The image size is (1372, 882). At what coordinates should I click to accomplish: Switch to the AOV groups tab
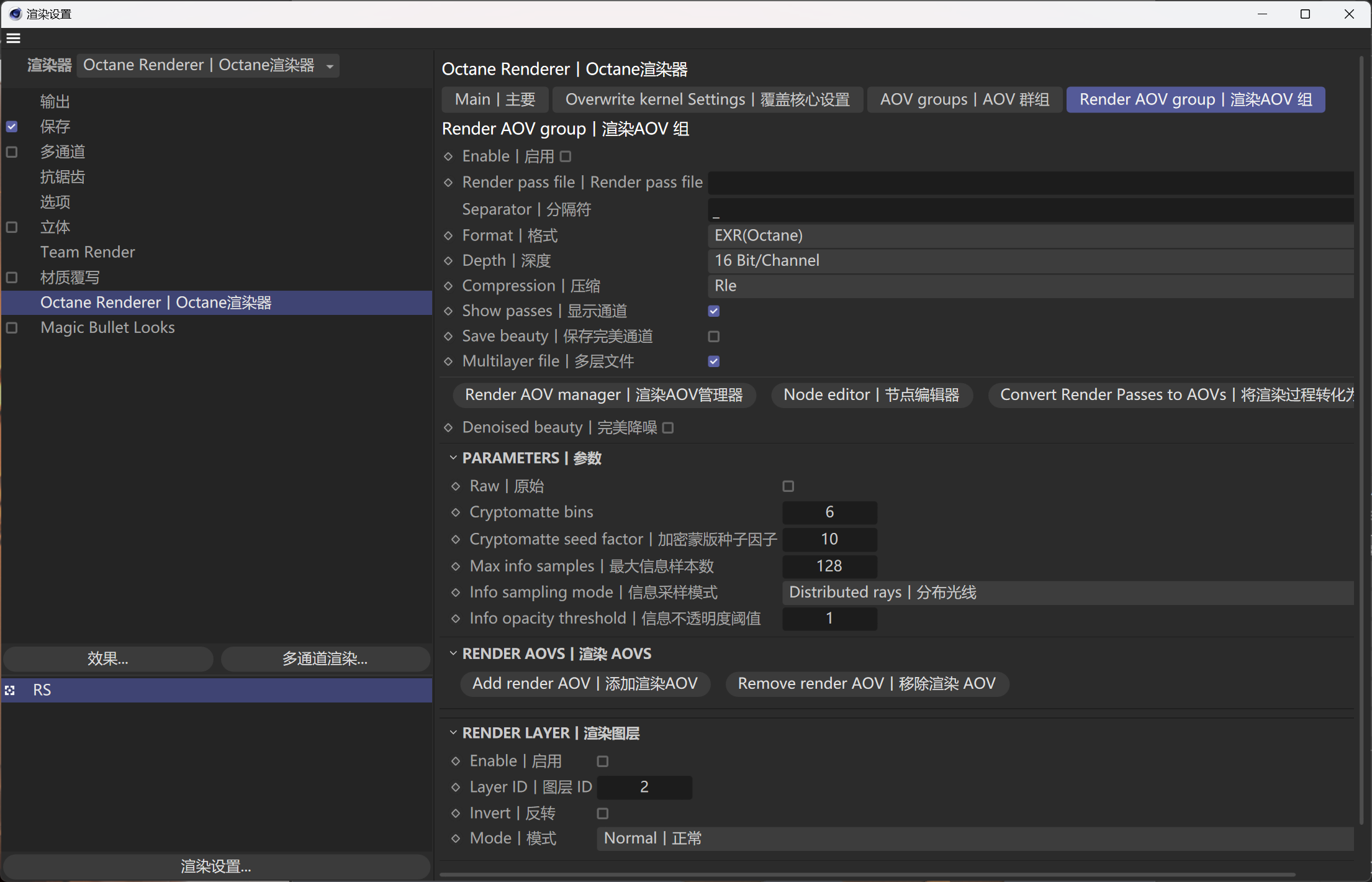(964, 99)
